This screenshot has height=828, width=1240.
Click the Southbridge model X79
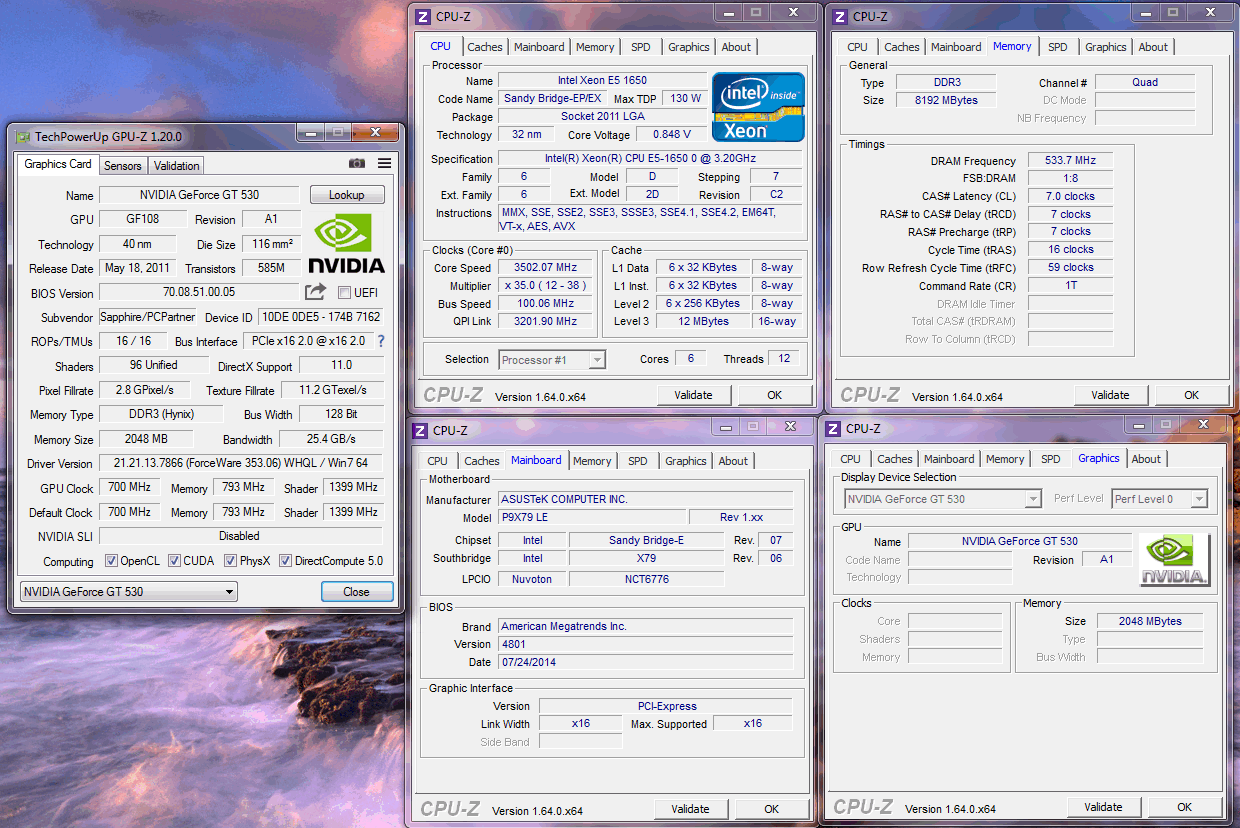click(x=646, y=558)
